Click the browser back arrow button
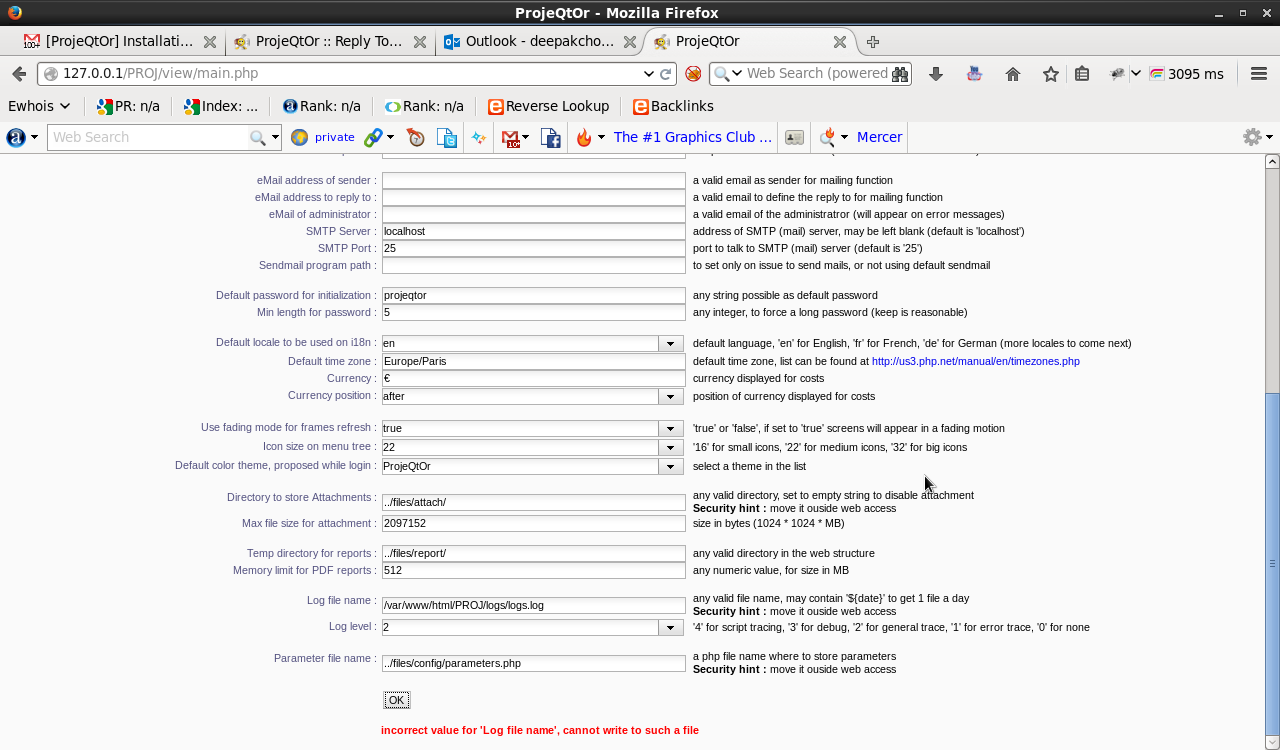This screenshot has width=1280, height=750. click(18, 73)
